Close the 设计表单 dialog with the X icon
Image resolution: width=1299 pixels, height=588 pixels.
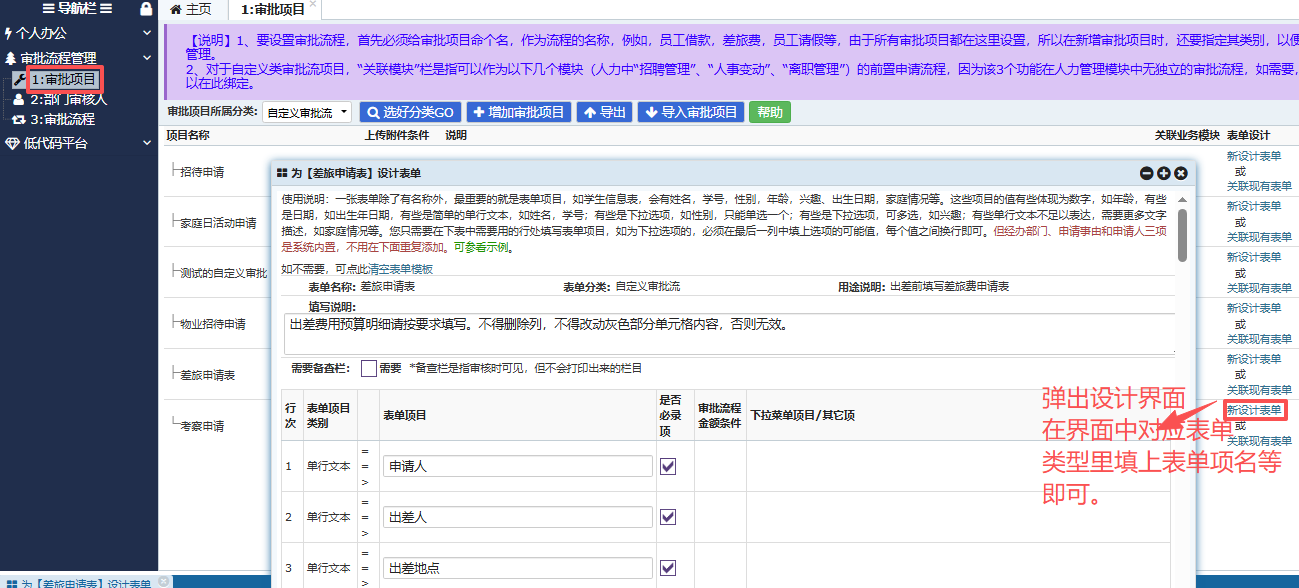[1181, 173]
